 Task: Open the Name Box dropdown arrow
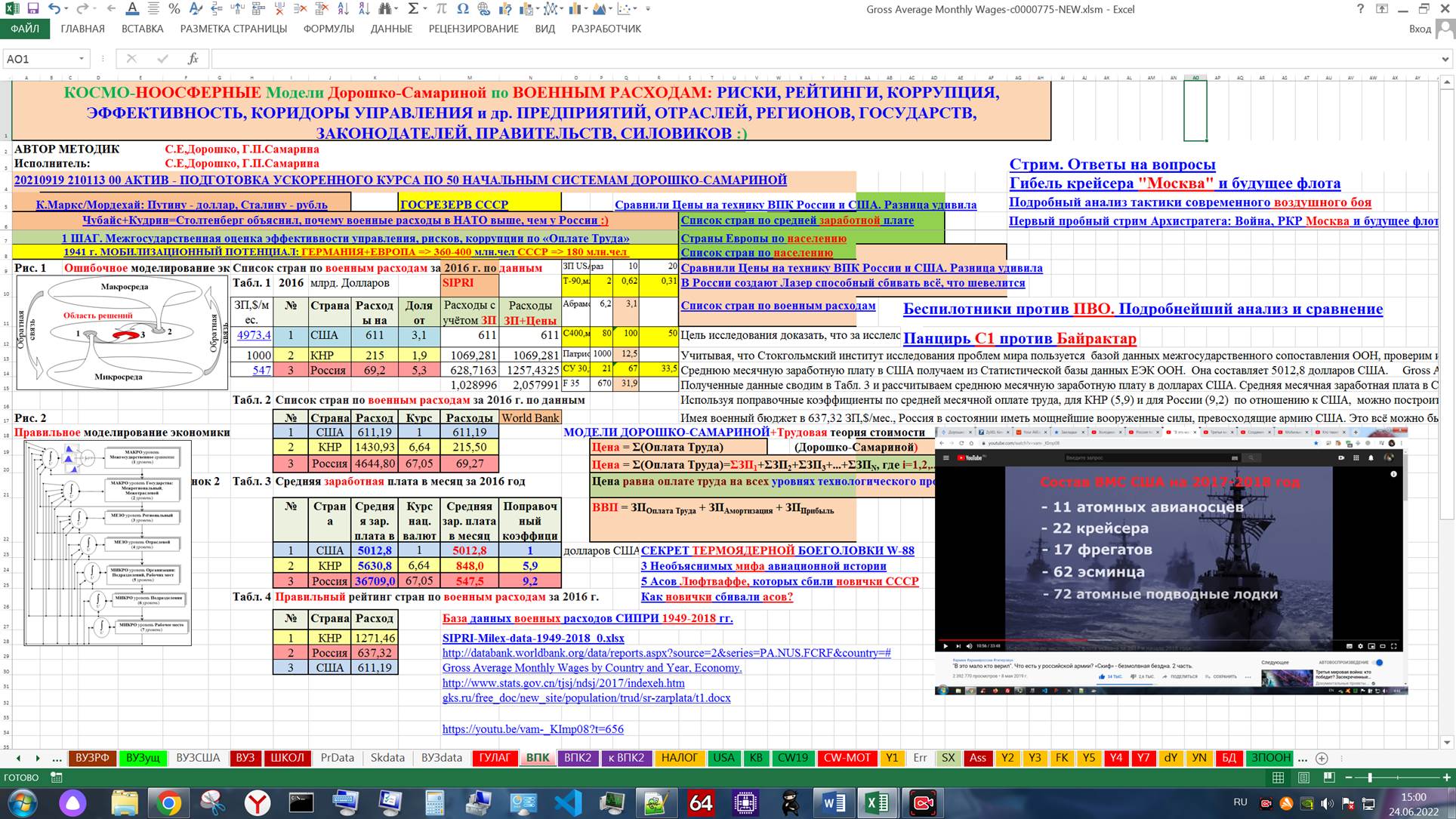(x=81, y=59)
